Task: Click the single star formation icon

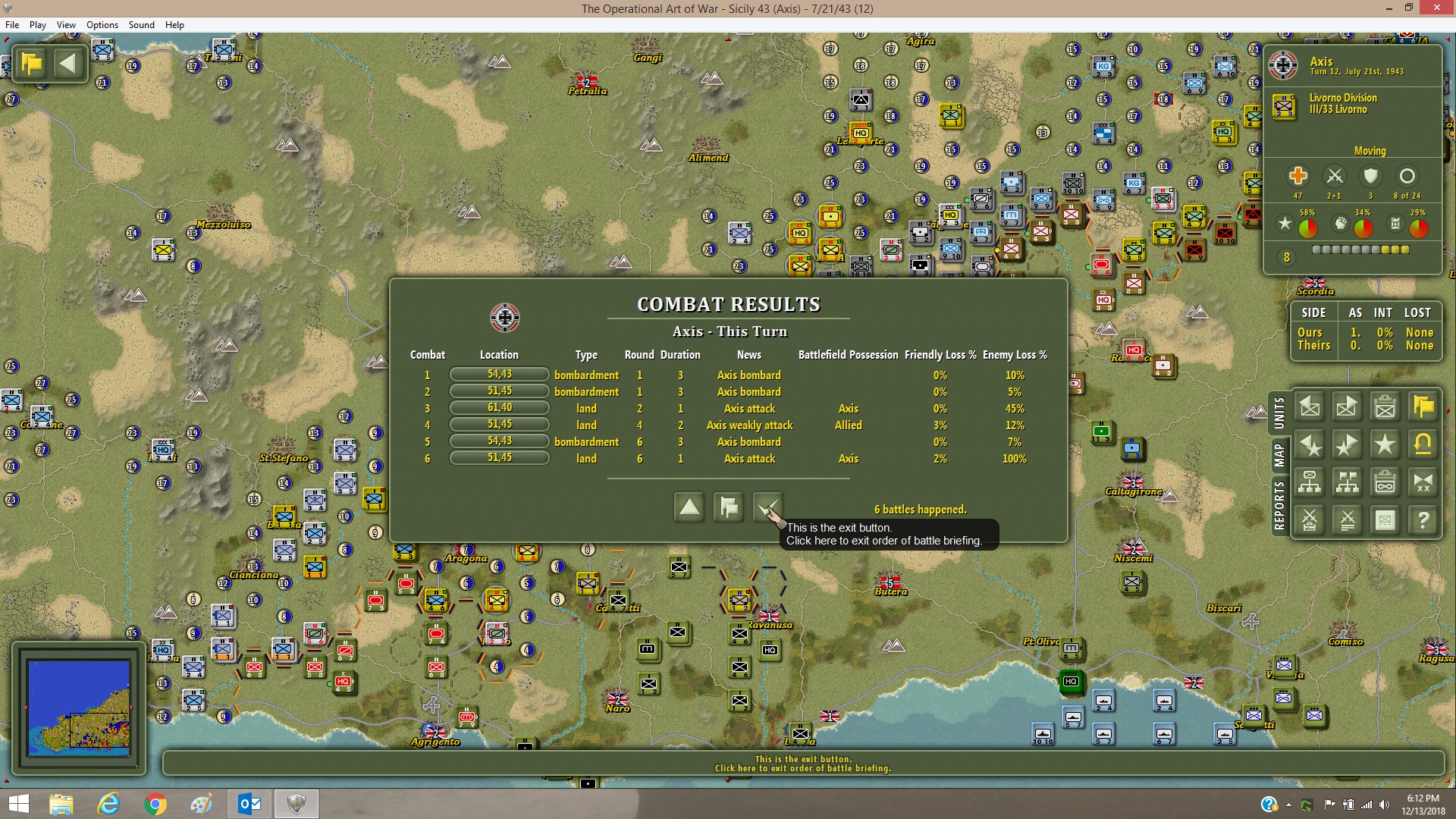Action: (x=1385, y=445)
